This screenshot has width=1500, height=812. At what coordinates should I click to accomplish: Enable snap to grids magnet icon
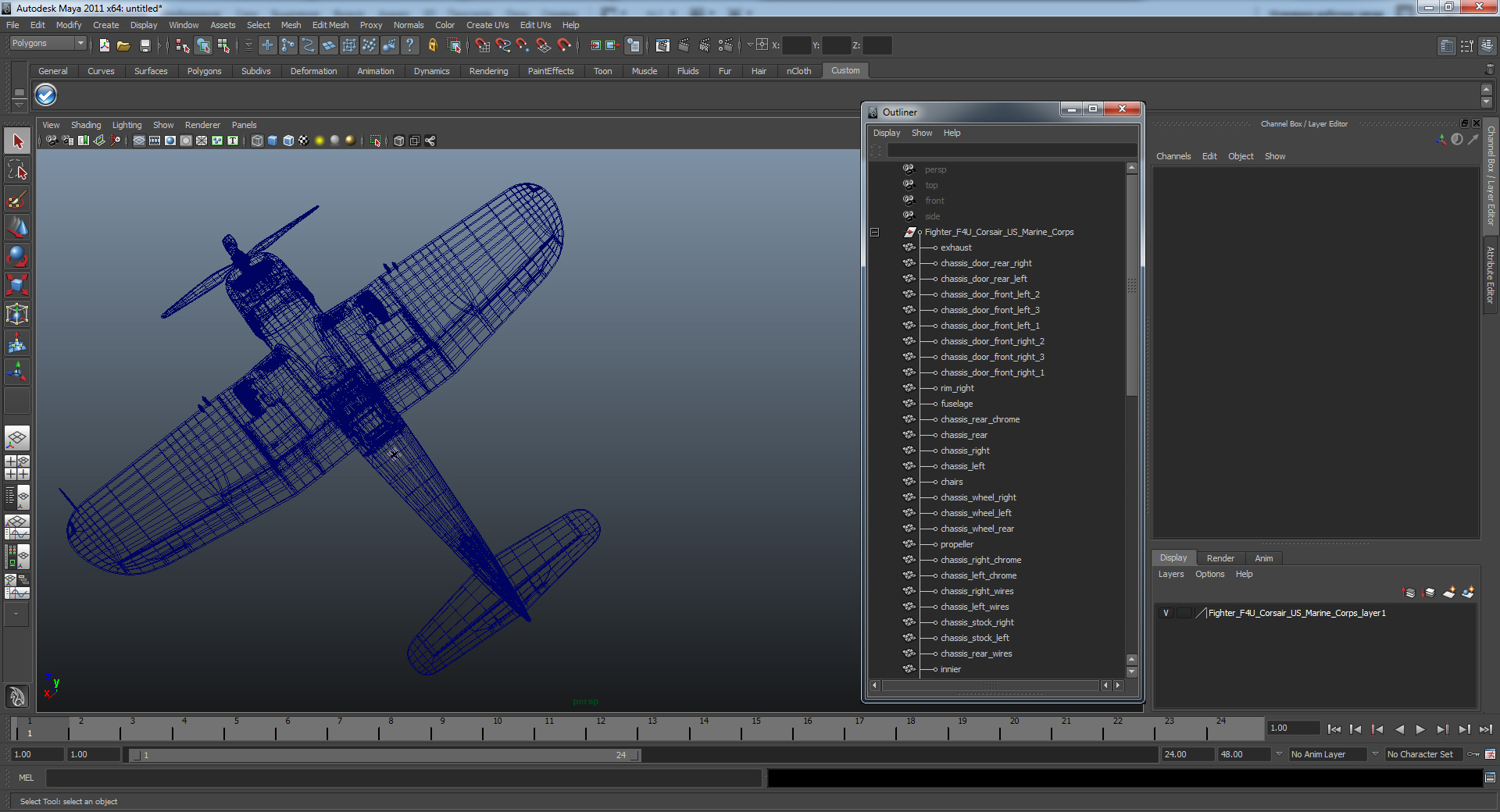tap(482, 45)
